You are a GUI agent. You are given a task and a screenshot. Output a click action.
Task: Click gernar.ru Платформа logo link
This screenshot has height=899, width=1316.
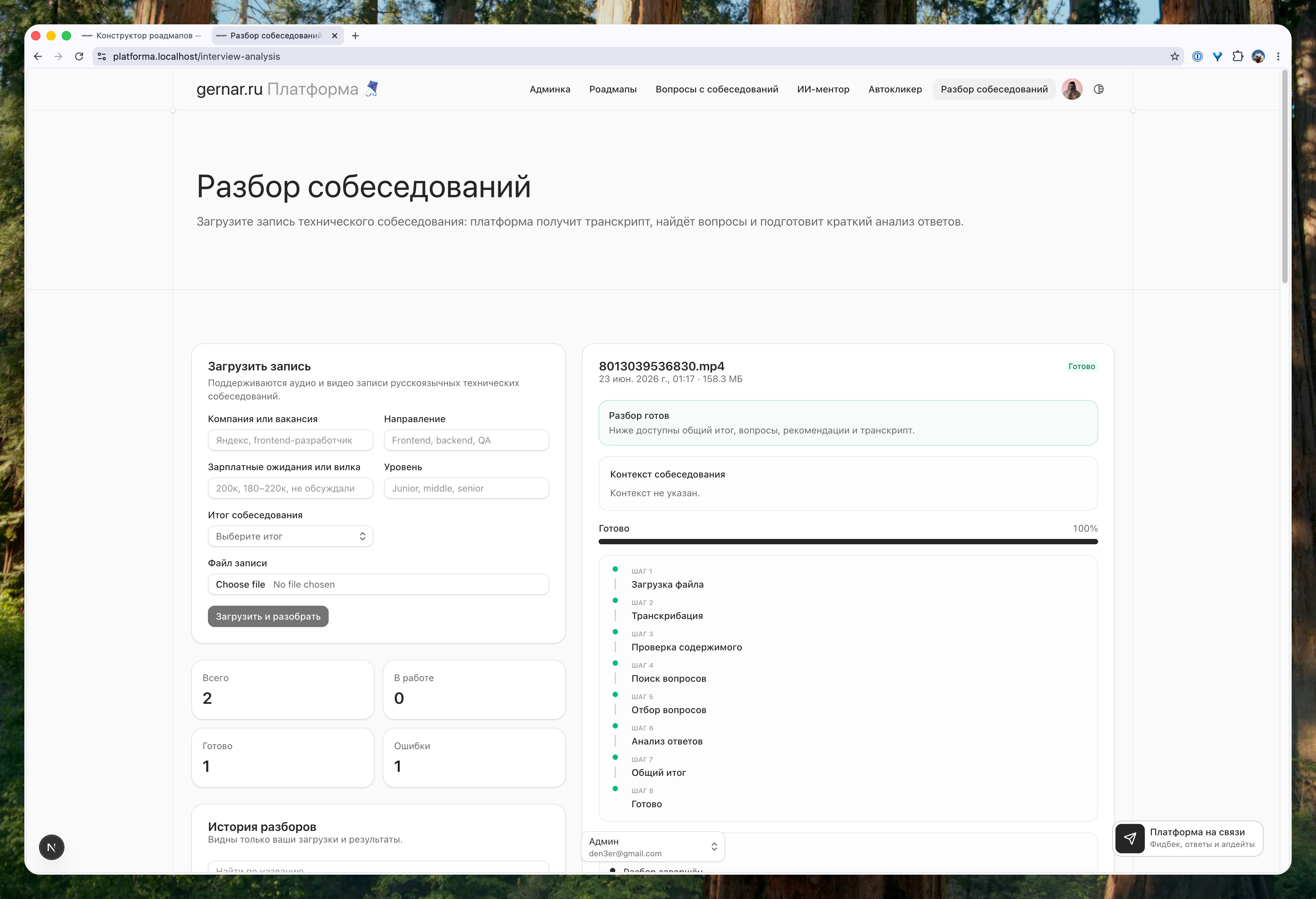[x=287, y=89]
